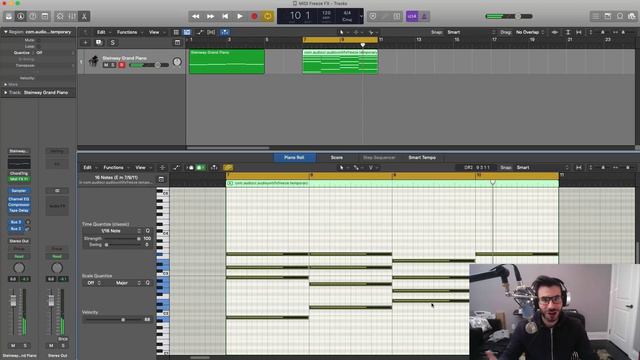640x360 pixels.
Task: Open Smart Controls icon
Action: point(60,16)
